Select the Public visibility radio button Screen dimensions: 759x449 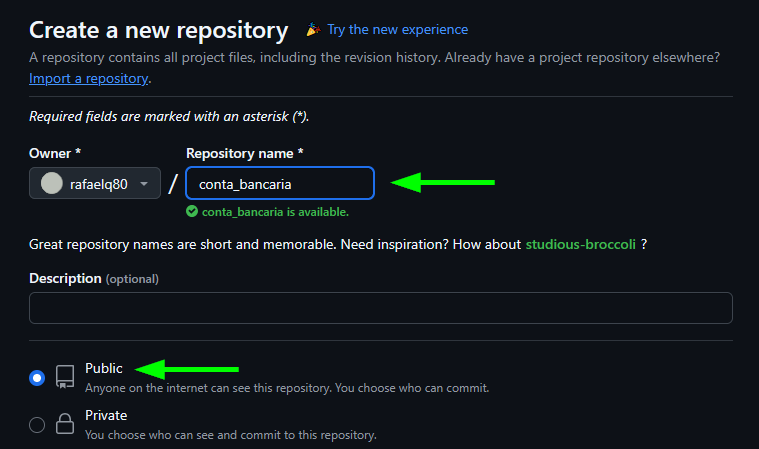coord(37,378)
